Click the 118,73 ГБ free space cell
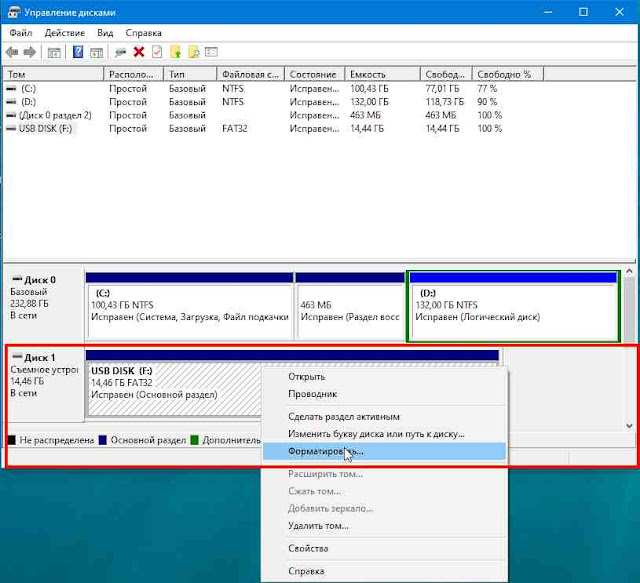This screenshot has width=640, height=583. 445,102
